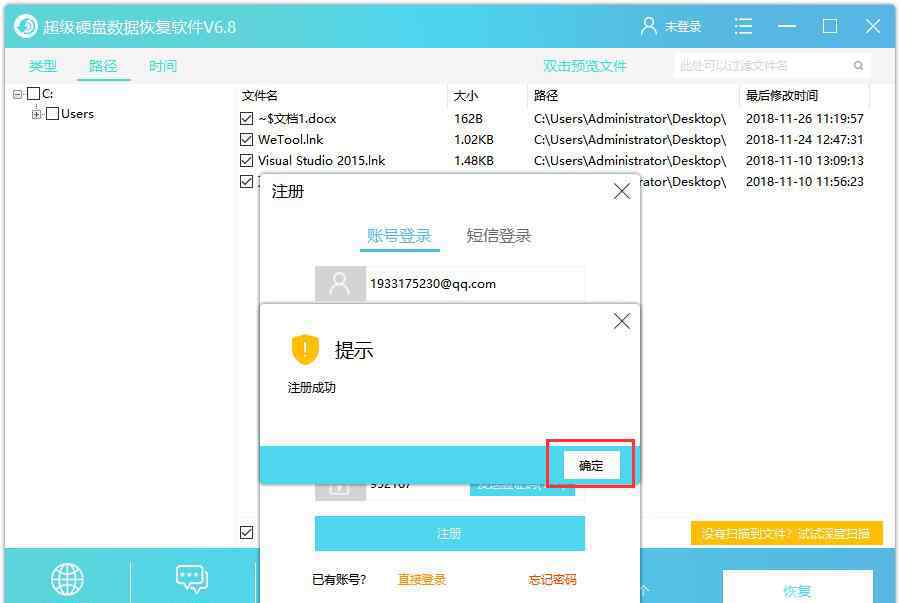Close the 注册 registration dialog
The height and width of the screenshot is (603, 900).
point(621,191)
